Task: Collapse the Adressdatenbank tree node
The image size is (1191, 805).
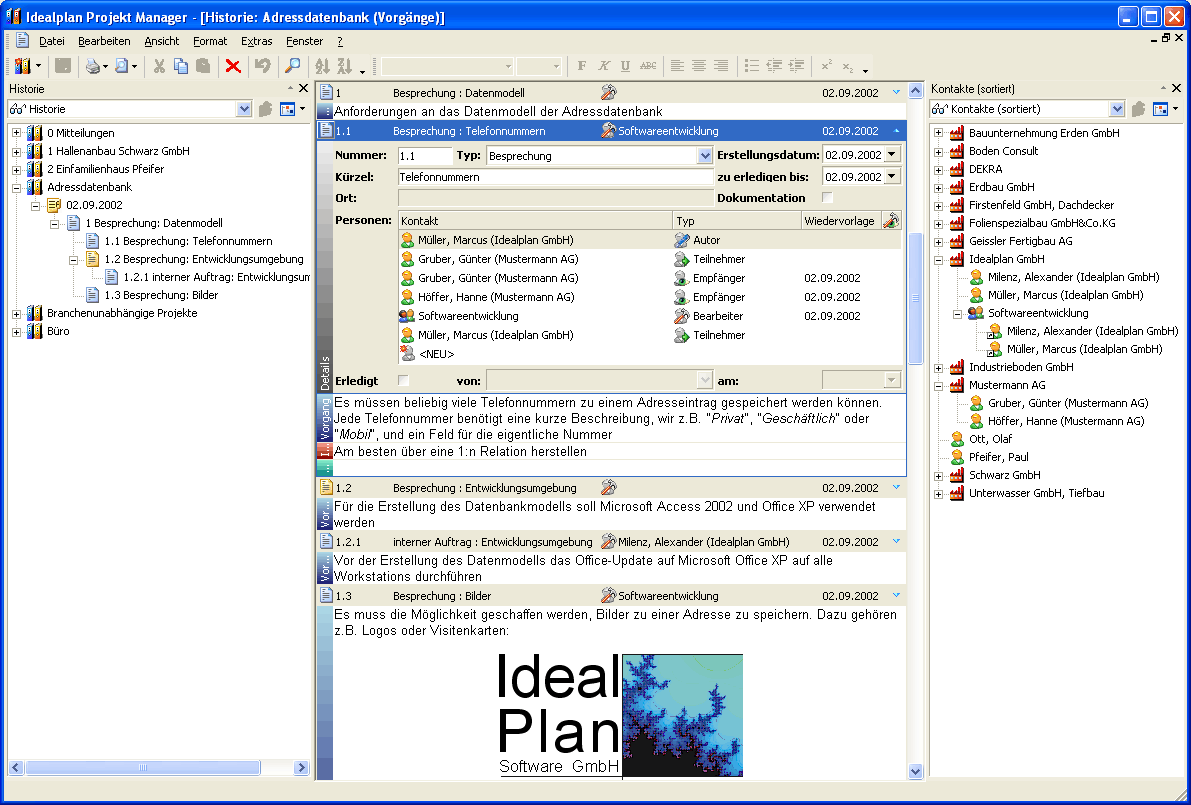Action: click(x=16, y=187)
